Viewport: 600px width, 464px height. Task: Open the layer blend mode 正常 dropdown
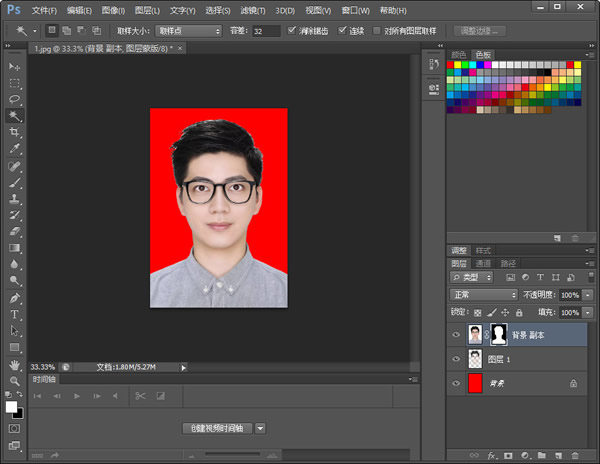[x=483, y=295]
